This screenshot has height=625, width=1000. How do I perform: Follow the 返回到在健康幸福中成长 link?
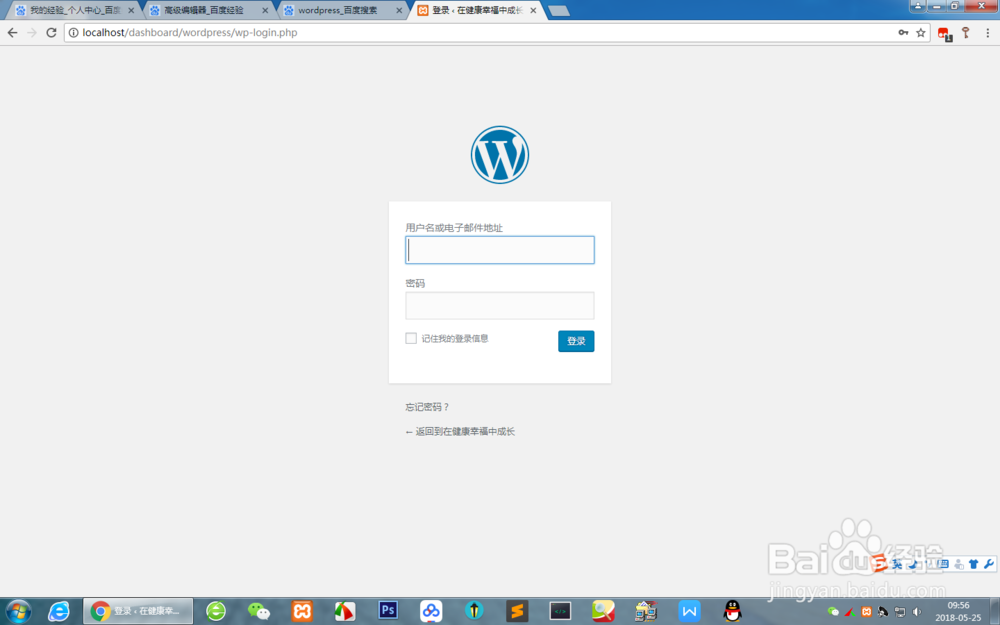(460, 430)
